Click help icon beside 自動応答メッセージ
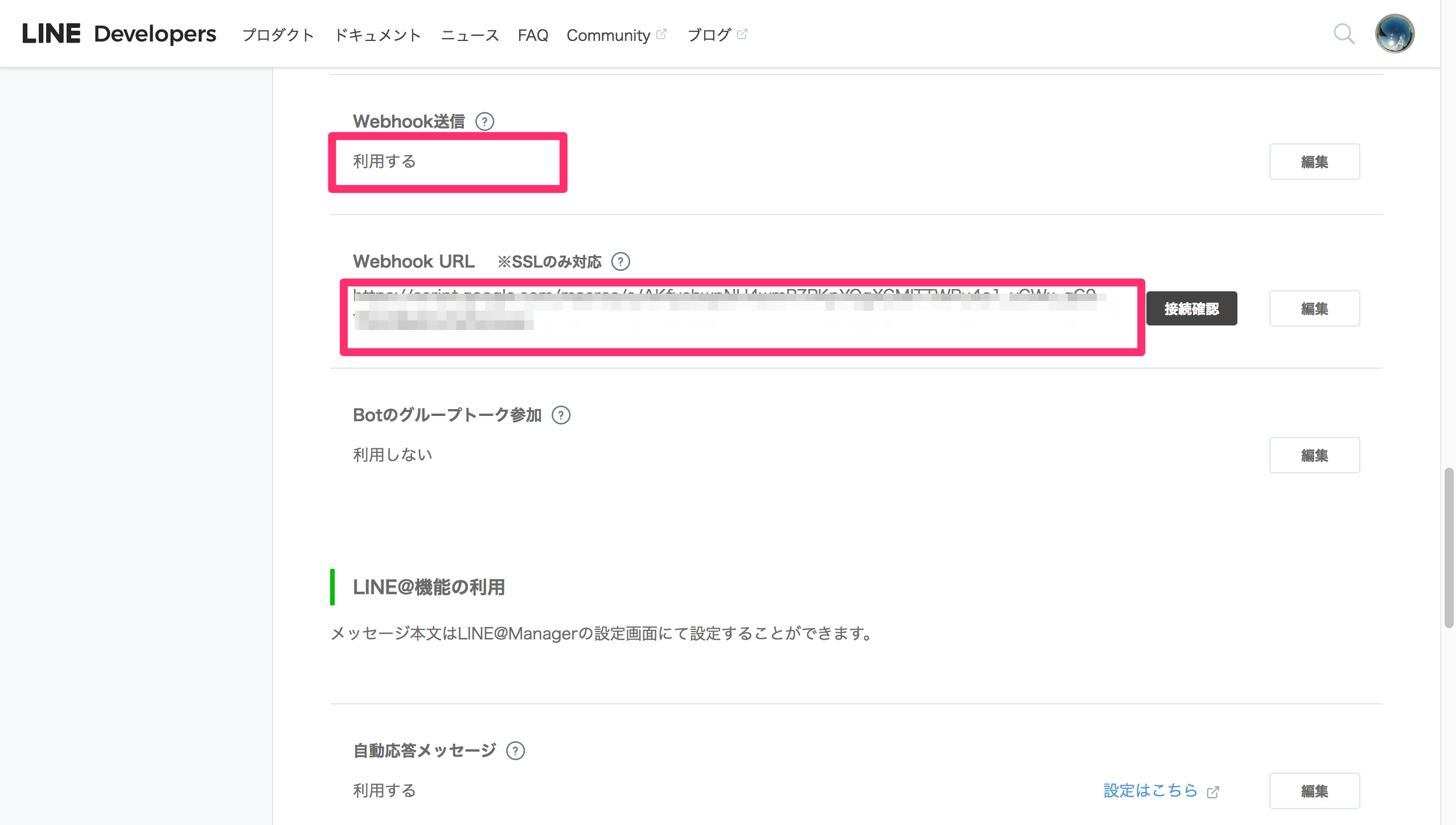 (515, 751)
